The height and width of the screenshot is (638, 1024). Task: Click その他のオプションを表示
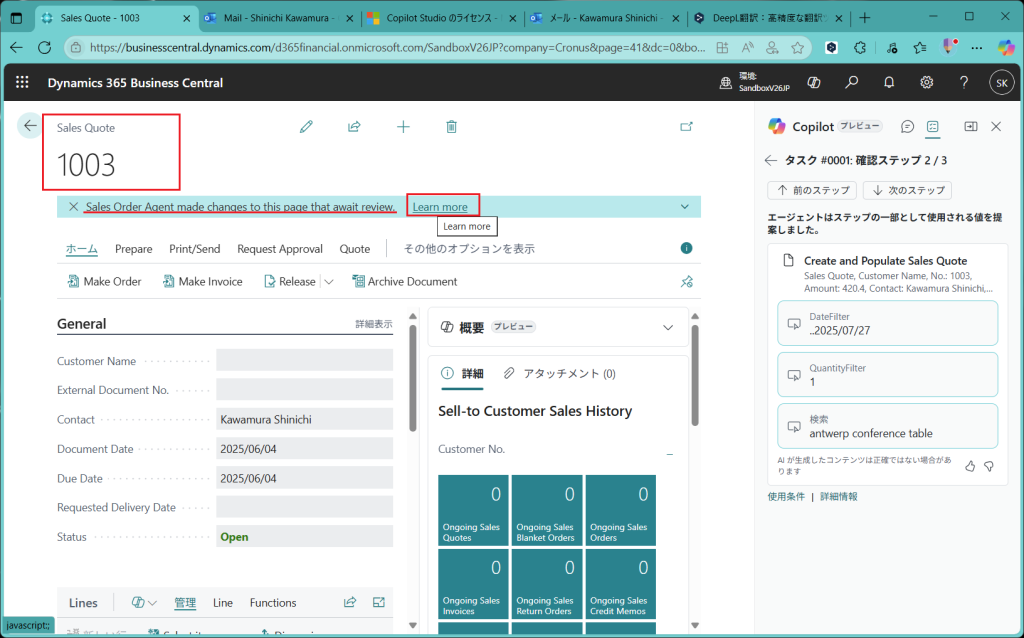(469, 249)
